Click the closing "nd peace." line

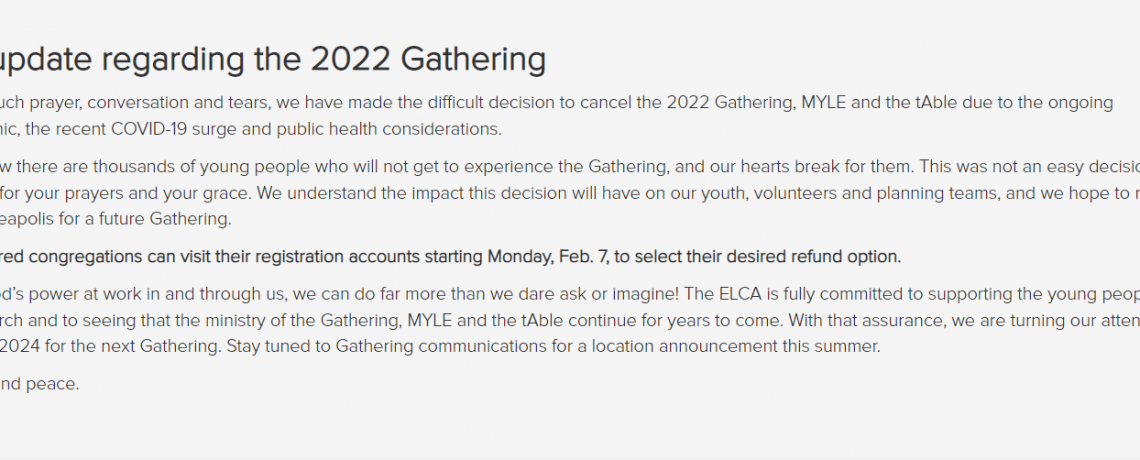coord(39,384)
